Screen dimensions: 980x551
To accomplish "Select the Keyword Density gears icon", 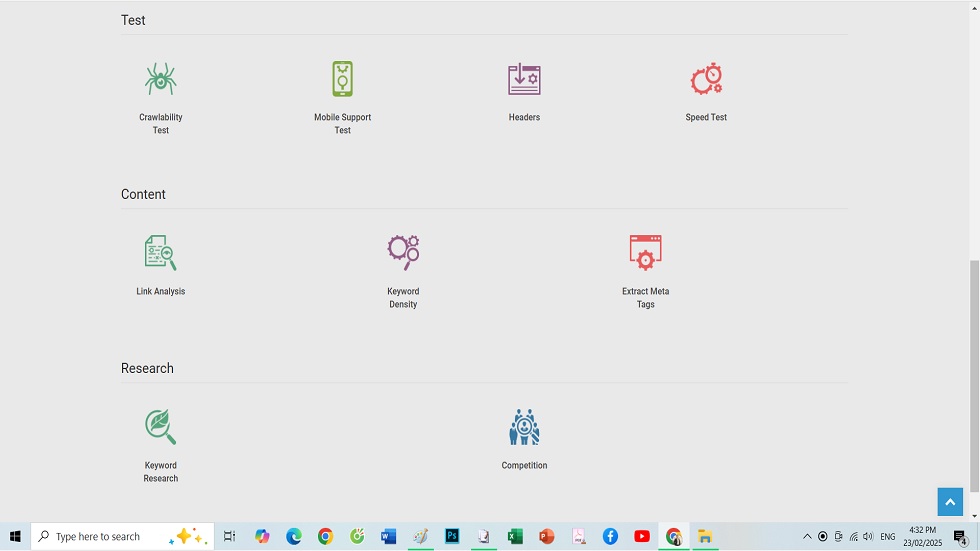I will [403, 253].
